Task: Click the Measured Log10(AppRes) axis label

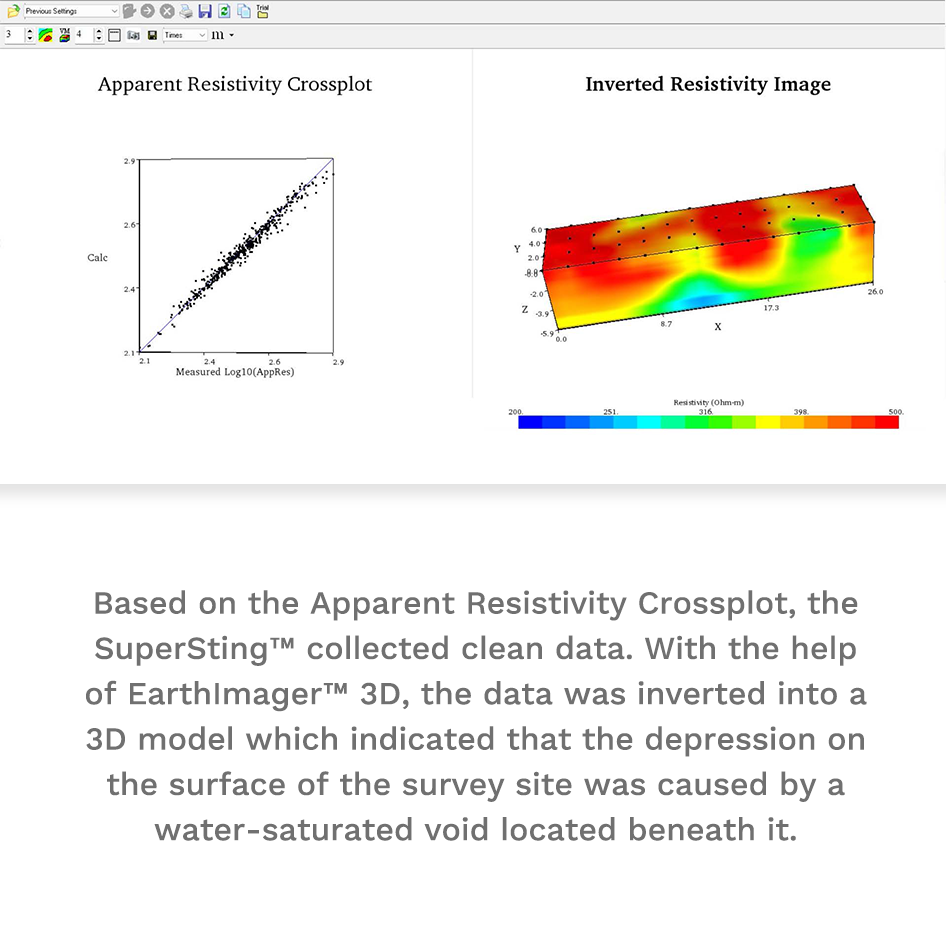Action: click(235, 372)
